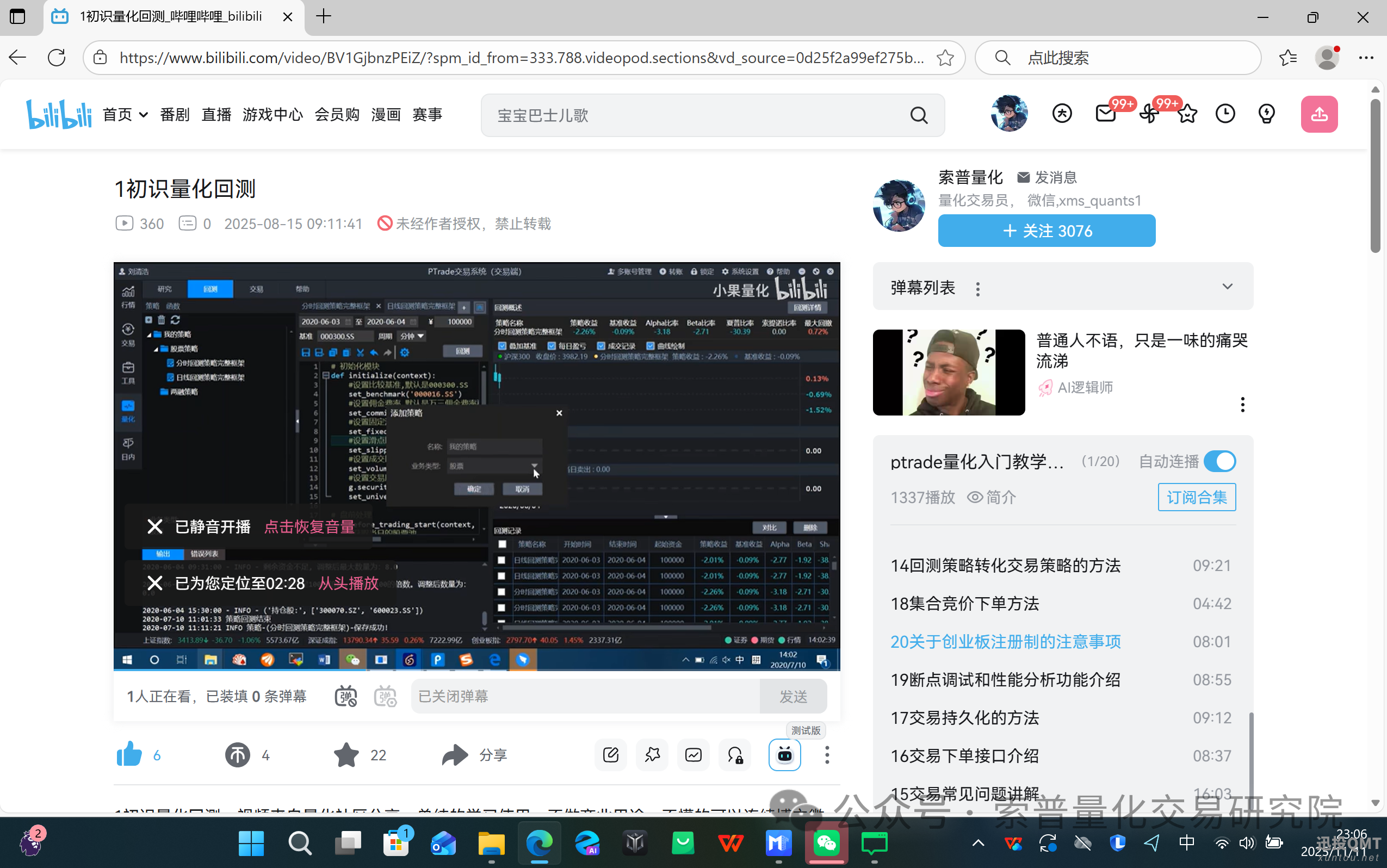Open episode 18集合竞价下单方法 from the playlist
Screen dimensions: 1387x868
click(x=964, y=603)
